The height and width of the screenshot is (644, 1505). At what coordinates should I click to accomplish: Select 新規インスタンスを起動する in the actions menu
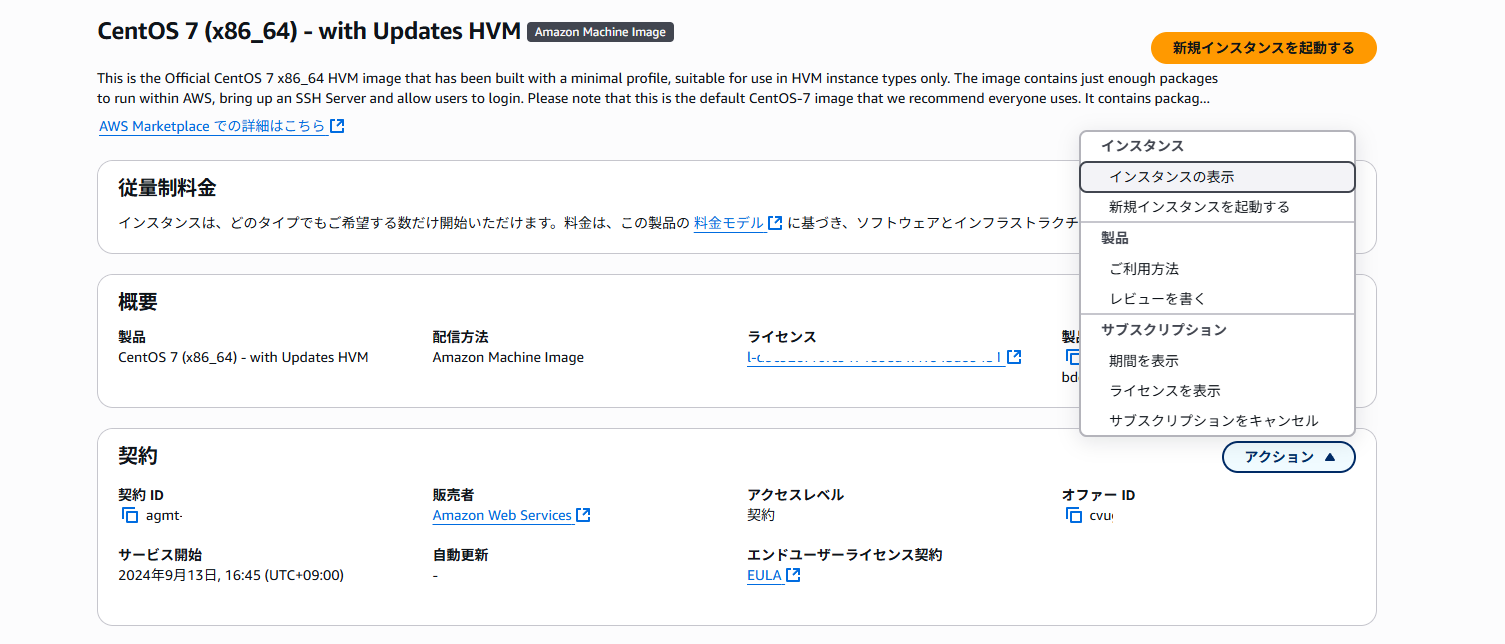[x=1217, y=207]
